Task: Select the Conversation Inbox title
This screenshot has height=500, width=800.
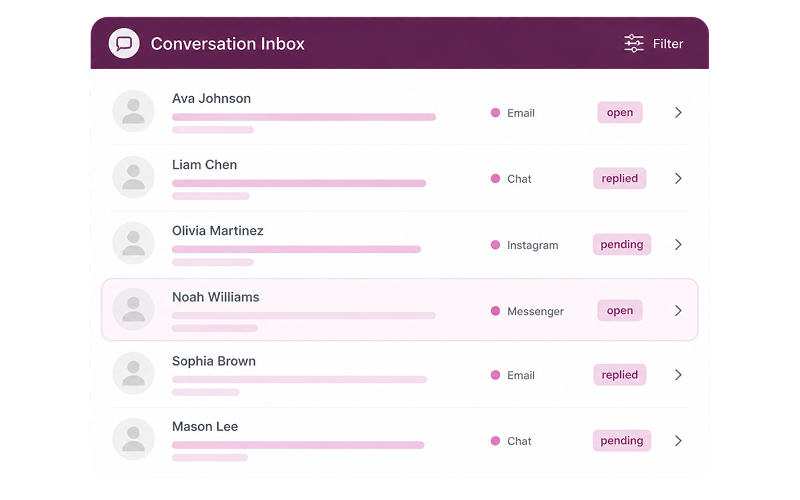Action: (x=228, y=44)
